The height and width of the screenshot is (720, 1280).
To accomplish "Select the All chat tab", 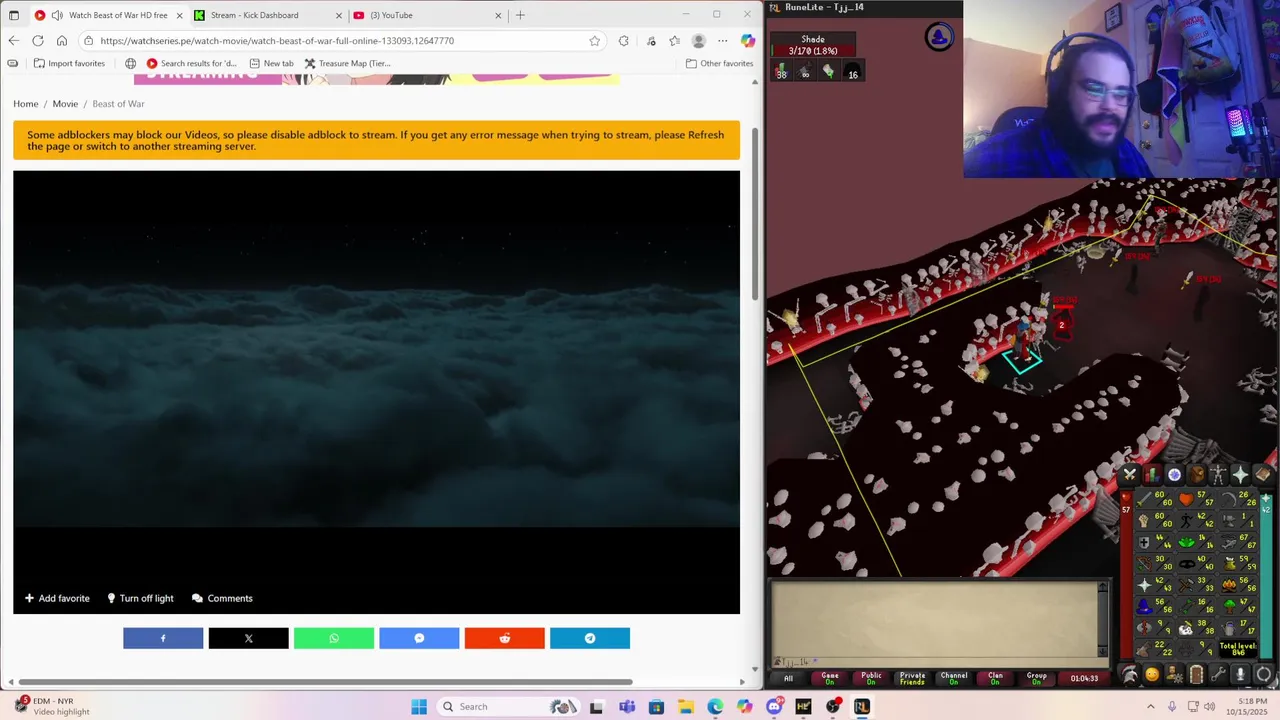I will pyautogui.click(x=788, y=678).
